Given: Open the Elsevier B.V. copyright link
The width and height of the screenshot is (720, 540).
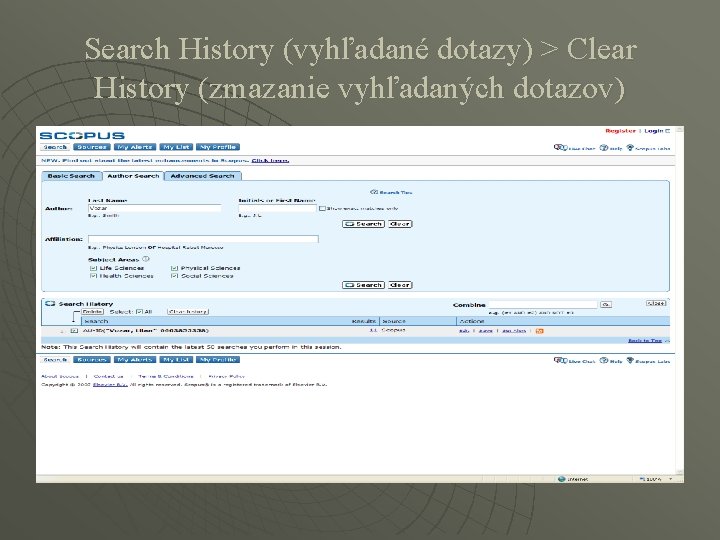Looking at the screenshot, I should [110, 384].
